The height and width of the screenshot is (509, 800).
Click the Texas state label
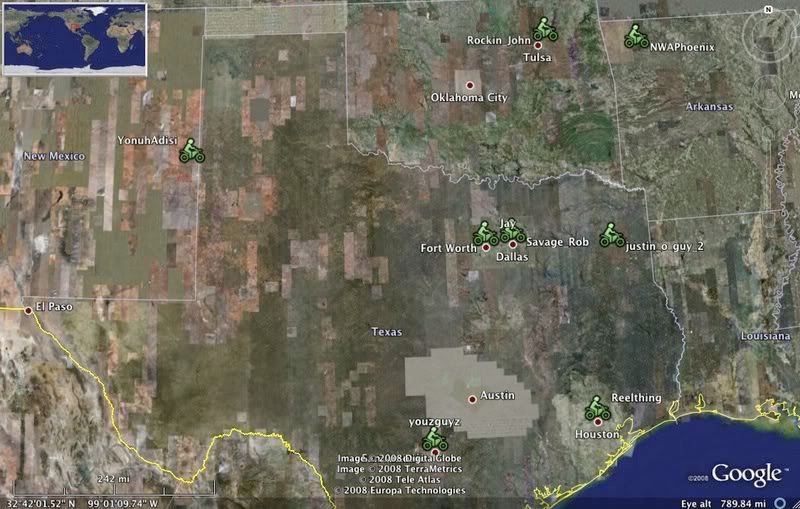pyautogui.click(x=387, y=332)
